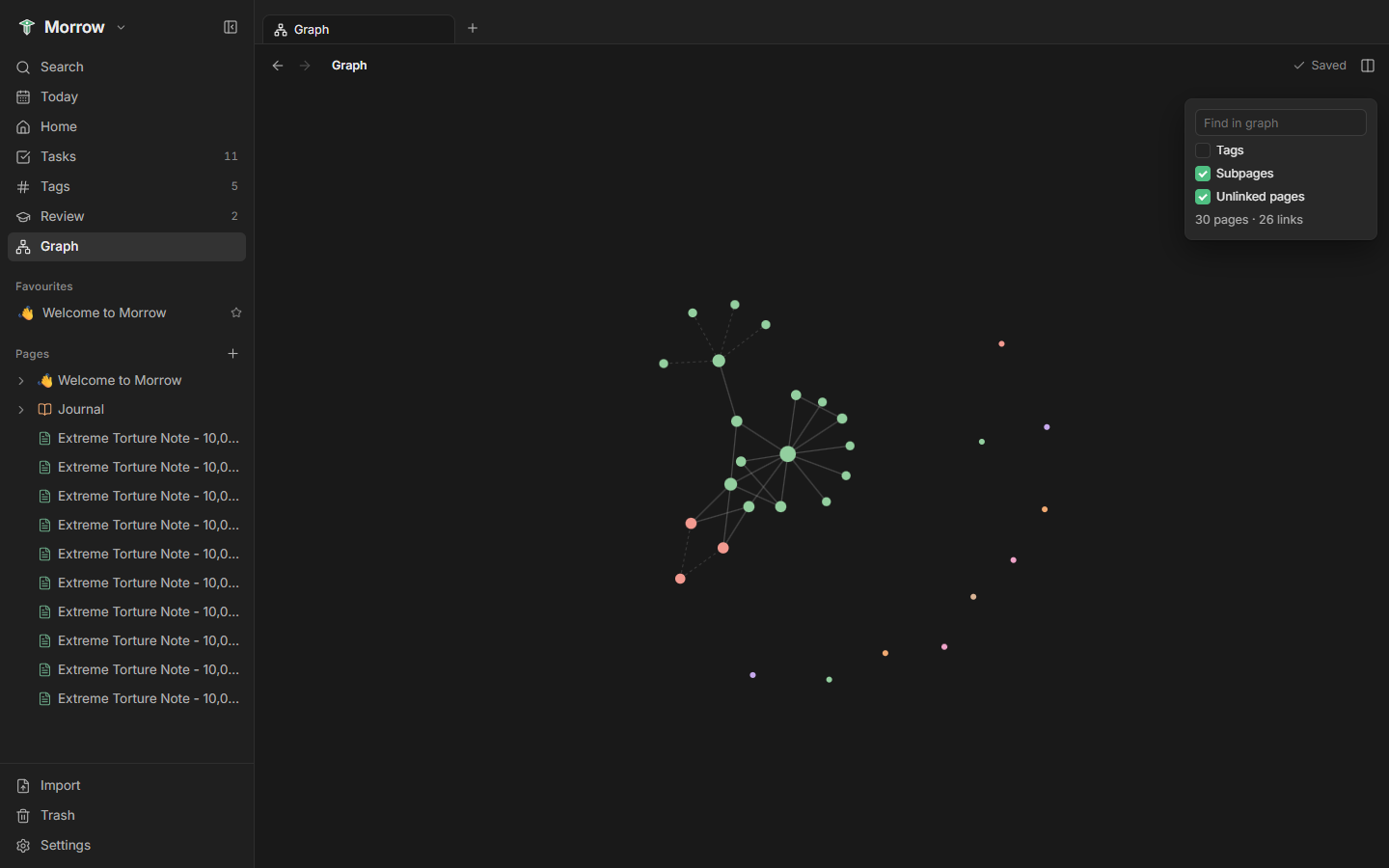Toggle the favourite star beside Welcome to Morrow
The height and width of the screenshot is (868, 1389).
[x=236, y=312]
